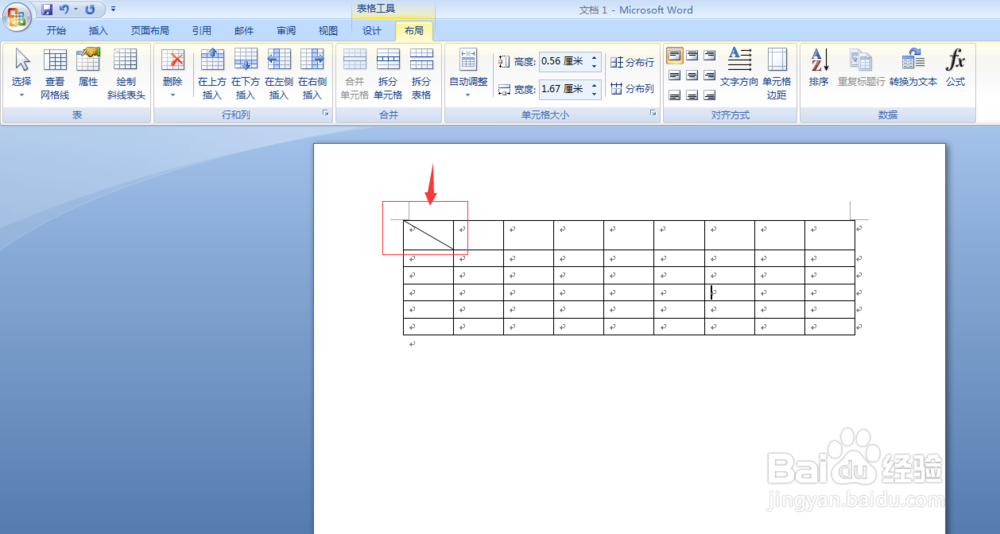Image resolution: width=1000 pixels, height=534 pixels.
Task: Open 单元格边距 cell margins
Action: pyautogui.click(x=777, y=74)
